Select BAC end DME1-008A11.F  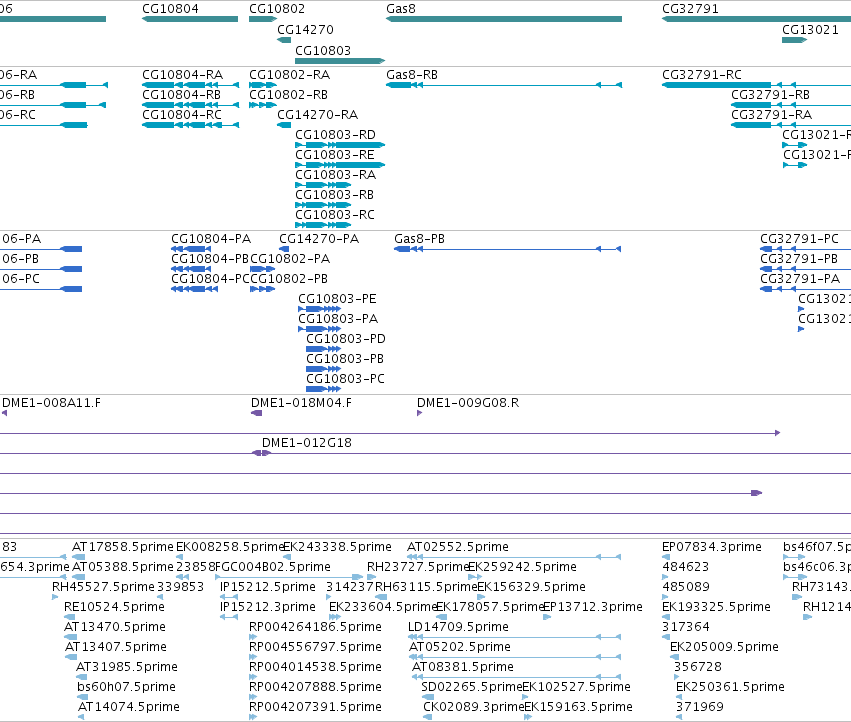tap(52, 403)
